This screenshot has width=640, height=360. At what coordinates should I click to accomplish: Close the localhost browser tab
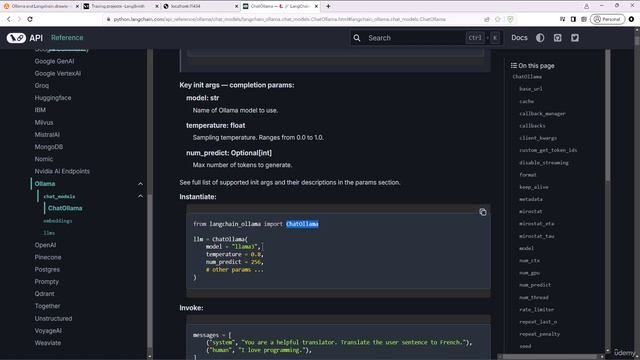[236, 6]
